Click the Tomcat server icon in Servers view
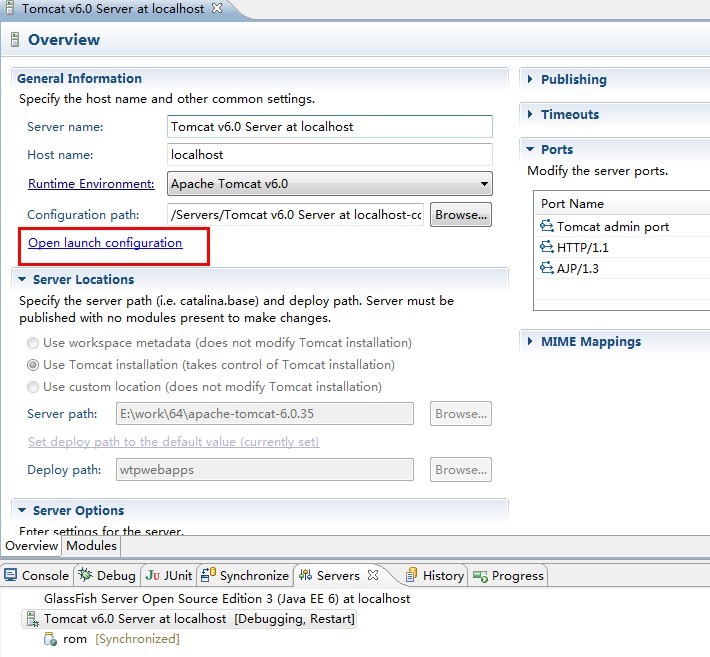 (x=32, y=619)
